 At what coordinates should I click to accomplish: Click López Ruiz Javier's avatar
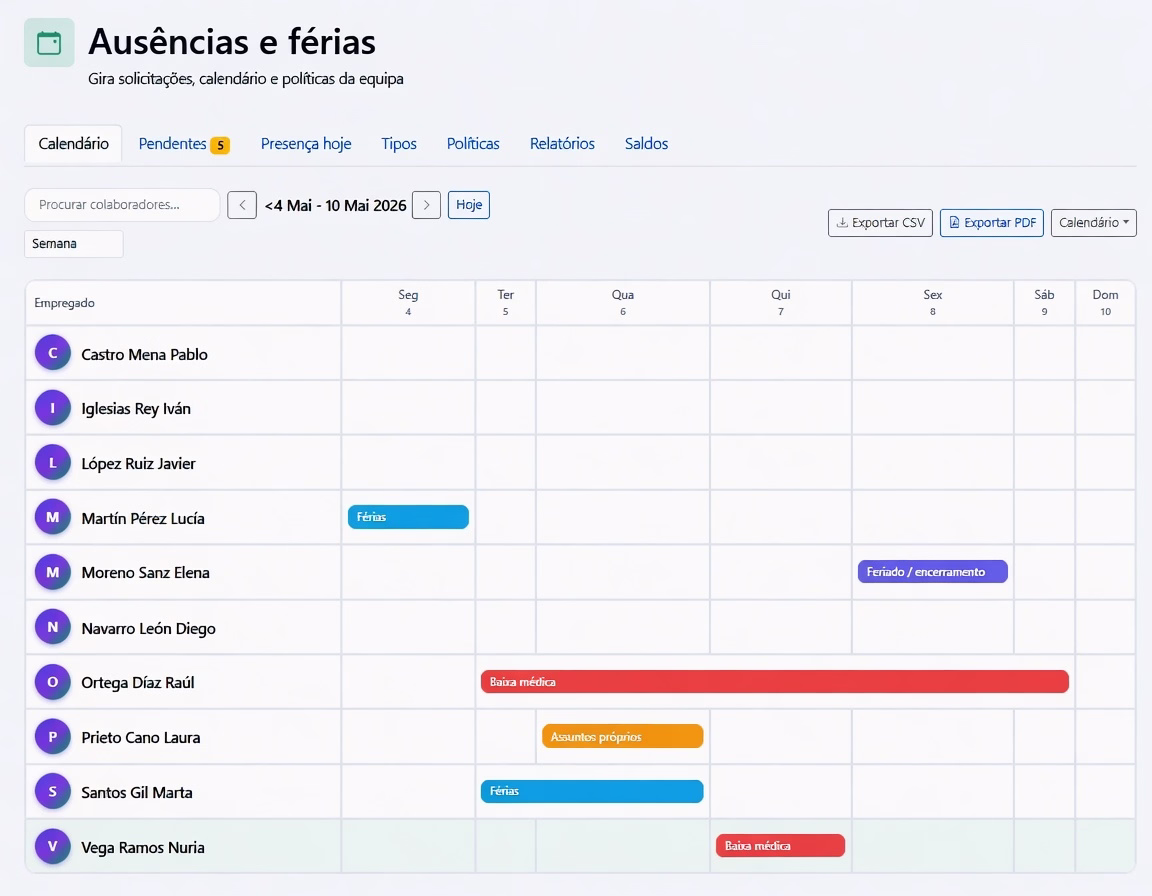tap(53, 463)
